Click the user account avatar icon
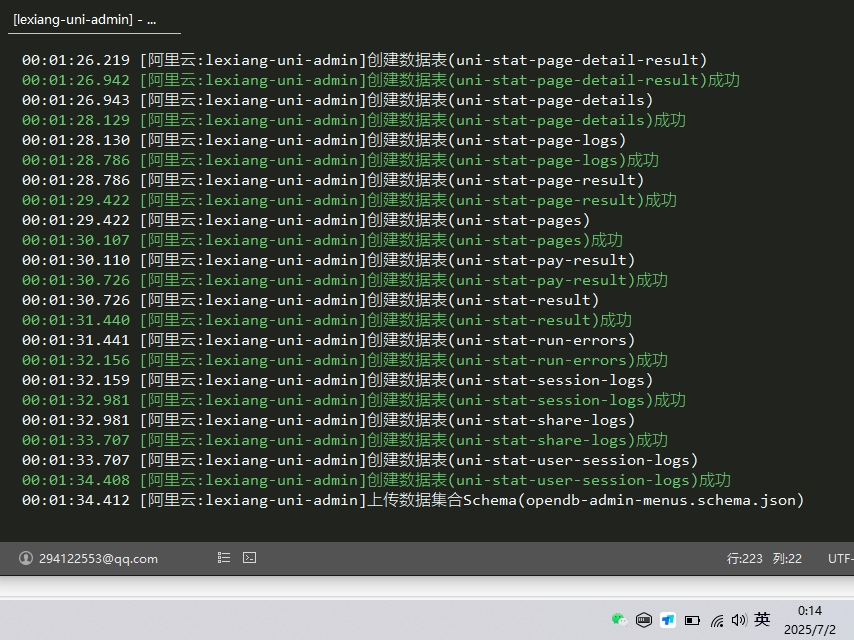This screenshot has height=640, width=854. coord(26,558)
